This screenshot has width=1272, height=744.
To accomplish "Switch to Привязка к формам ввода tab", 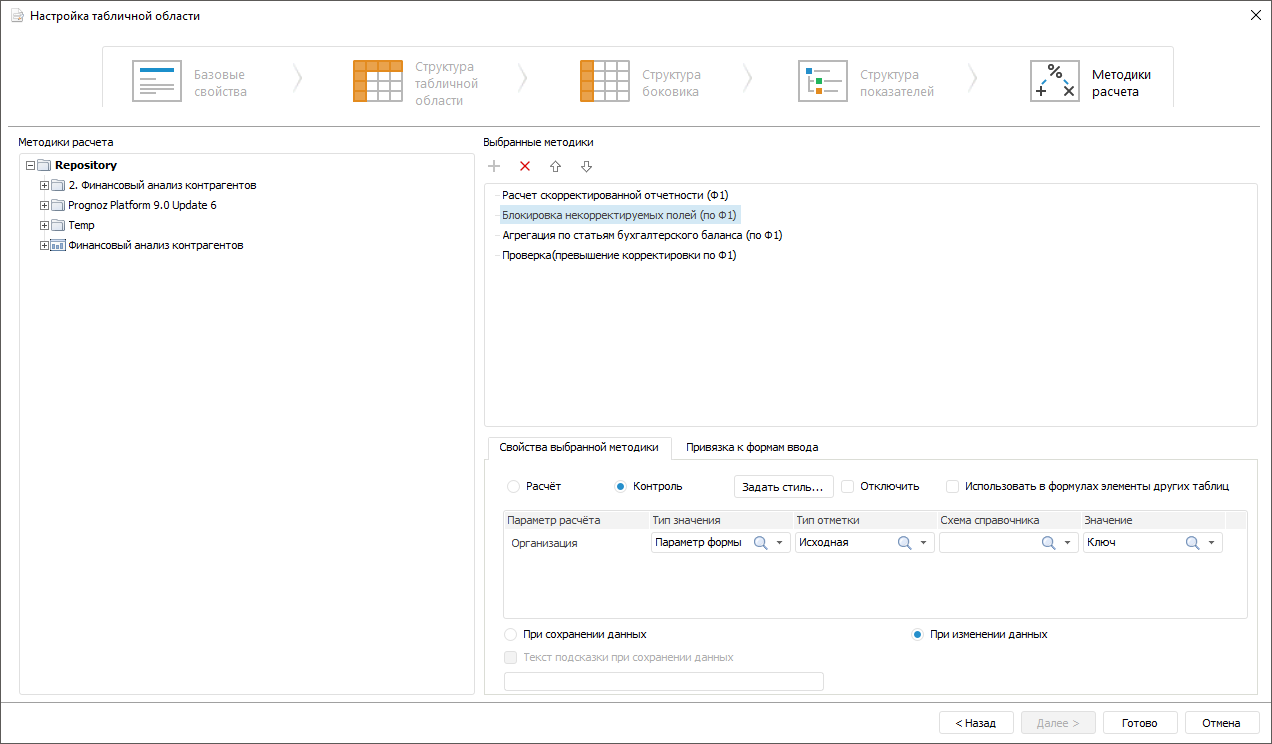I will [752, 448].
